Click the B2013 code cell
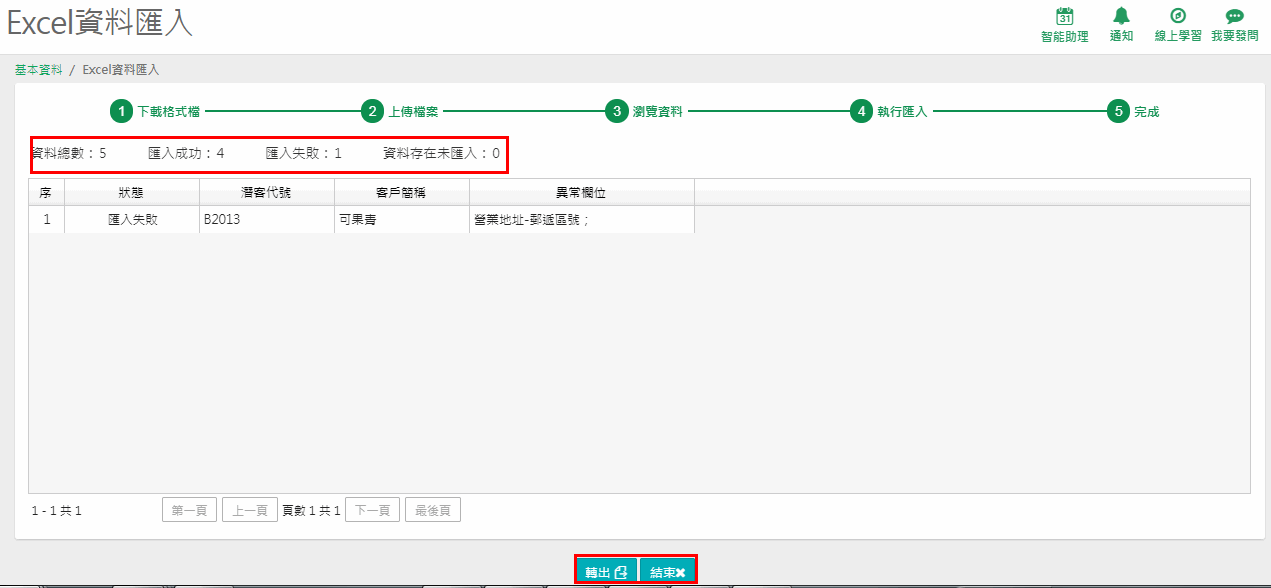This screenshot has width=1271, height=588. pos(267,219)
